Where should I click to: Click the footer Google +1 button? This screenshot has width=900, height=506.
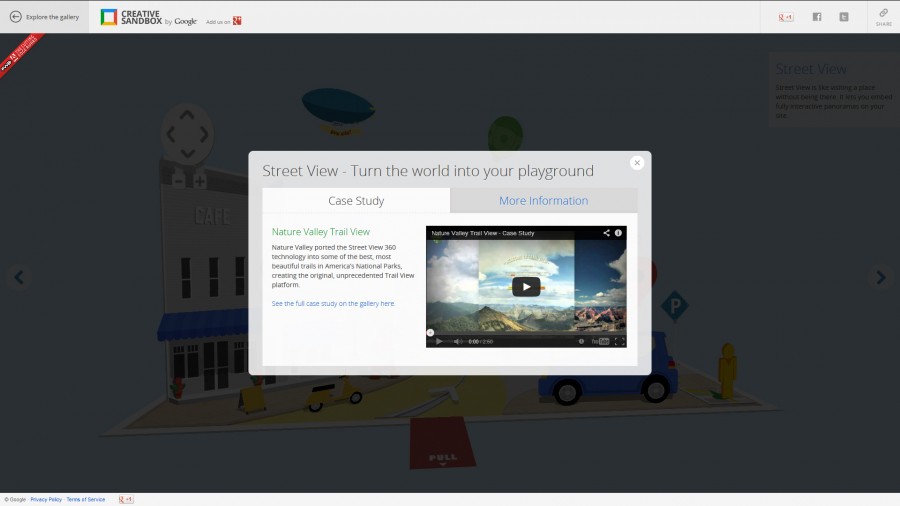point(126,500)
